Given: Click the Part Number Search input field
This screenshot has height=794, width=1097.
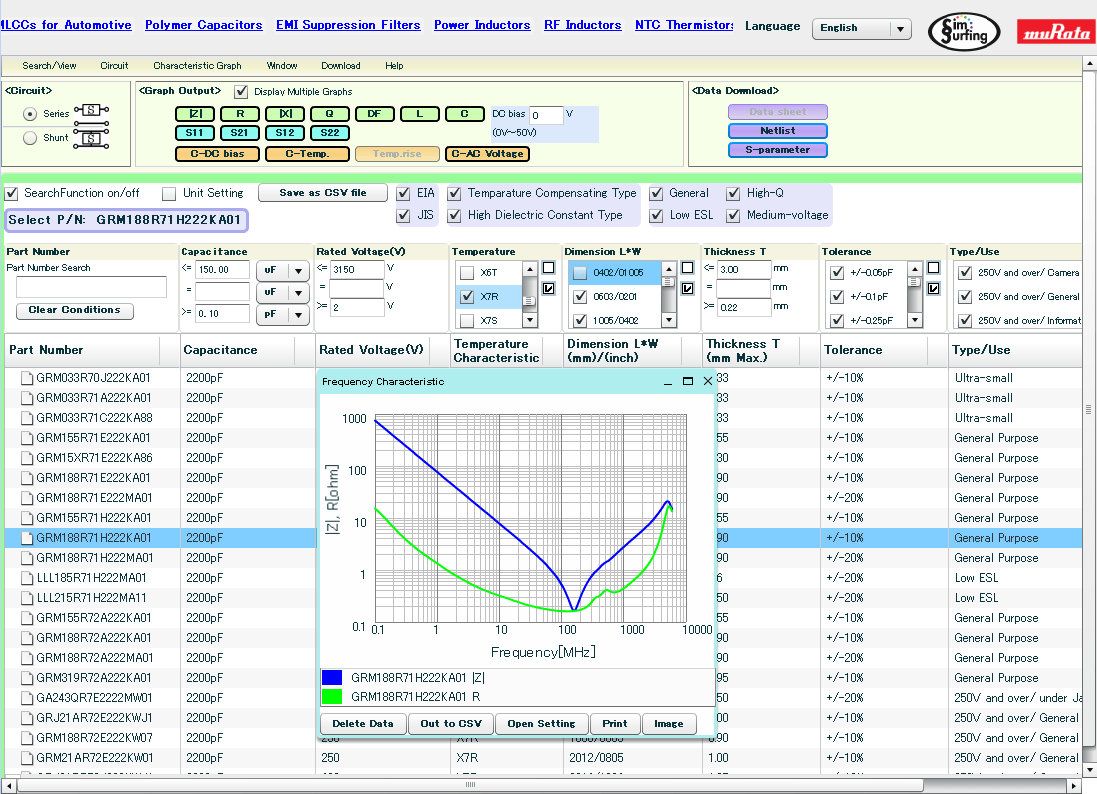Looking at the screenshot, I should point(90,287).
